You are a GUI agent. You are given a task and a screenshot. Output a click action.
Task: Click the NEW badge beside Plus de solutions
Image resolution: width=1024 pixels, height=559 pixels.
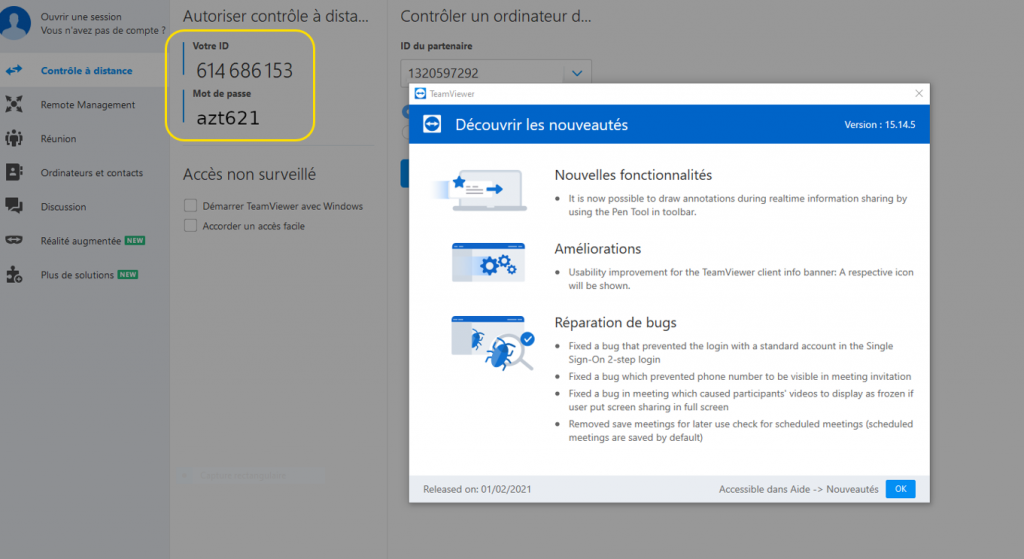(x=128, y=274)
